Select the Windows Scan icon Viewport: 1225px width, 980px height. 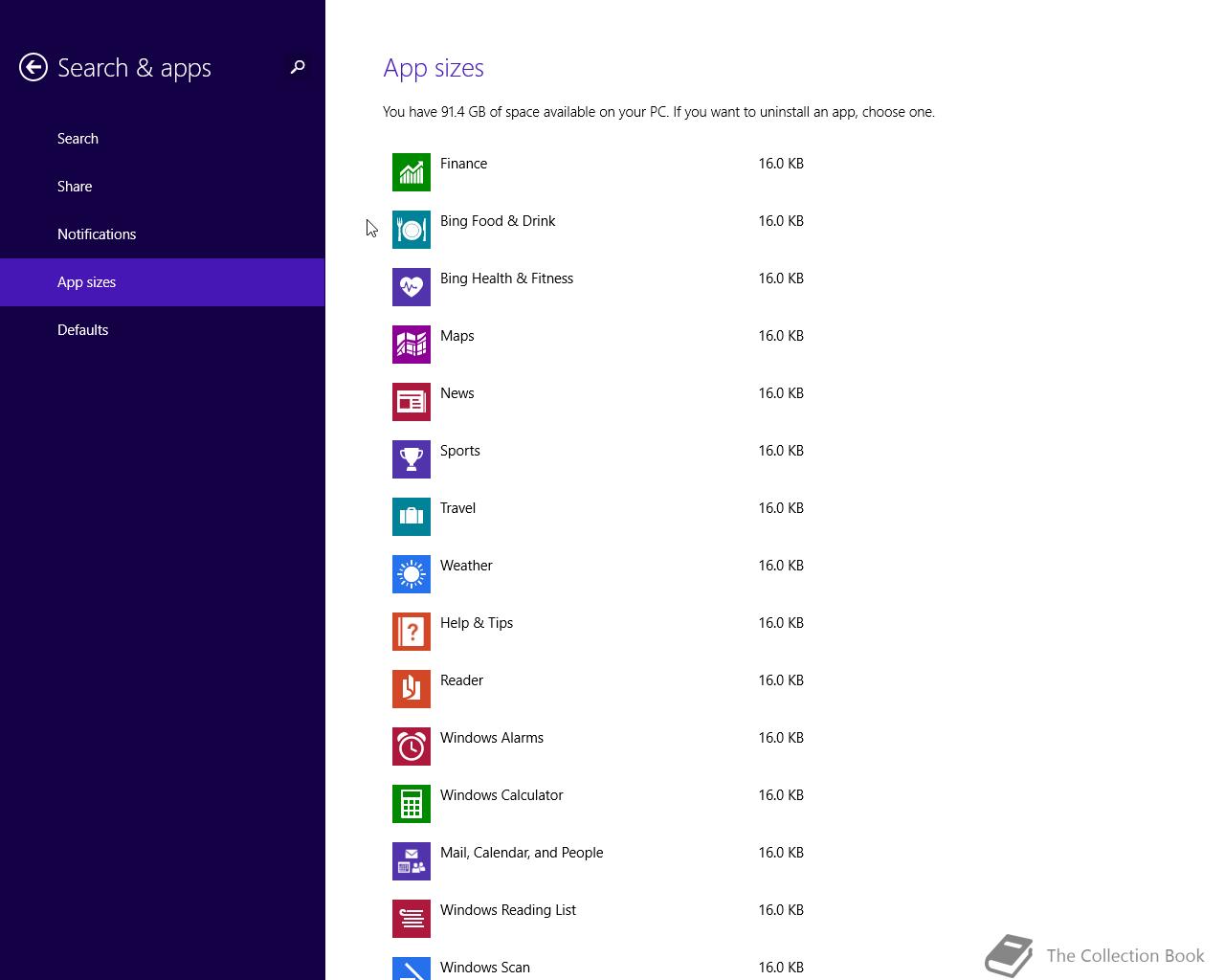412,969
